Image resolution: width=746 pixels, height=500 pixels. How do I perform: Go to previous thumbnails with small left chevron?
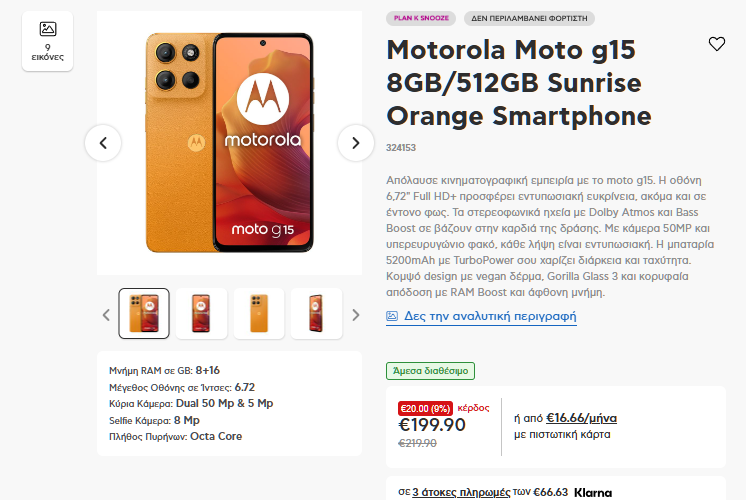(107, 315)
